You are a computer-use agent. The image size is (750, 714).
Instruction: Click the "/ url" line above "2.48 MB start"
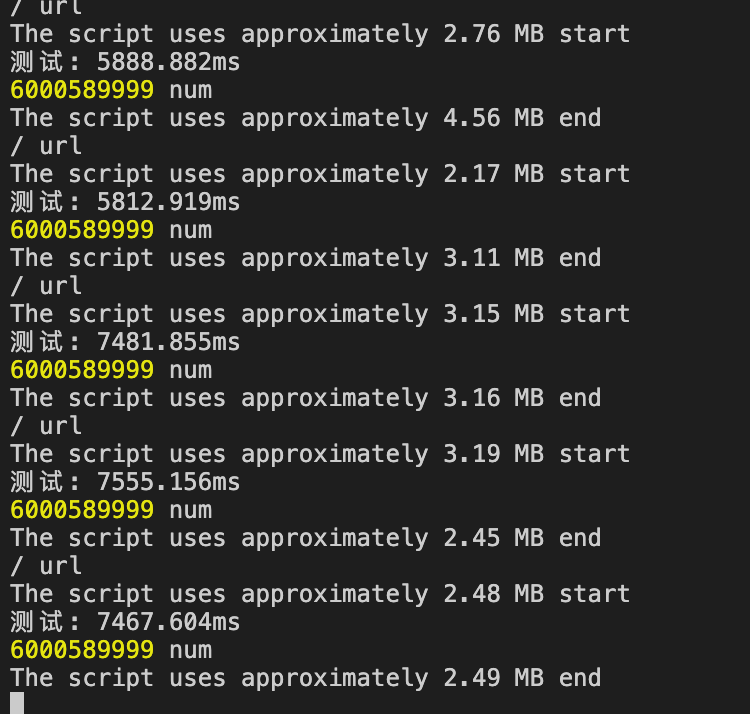click(46, 566)
